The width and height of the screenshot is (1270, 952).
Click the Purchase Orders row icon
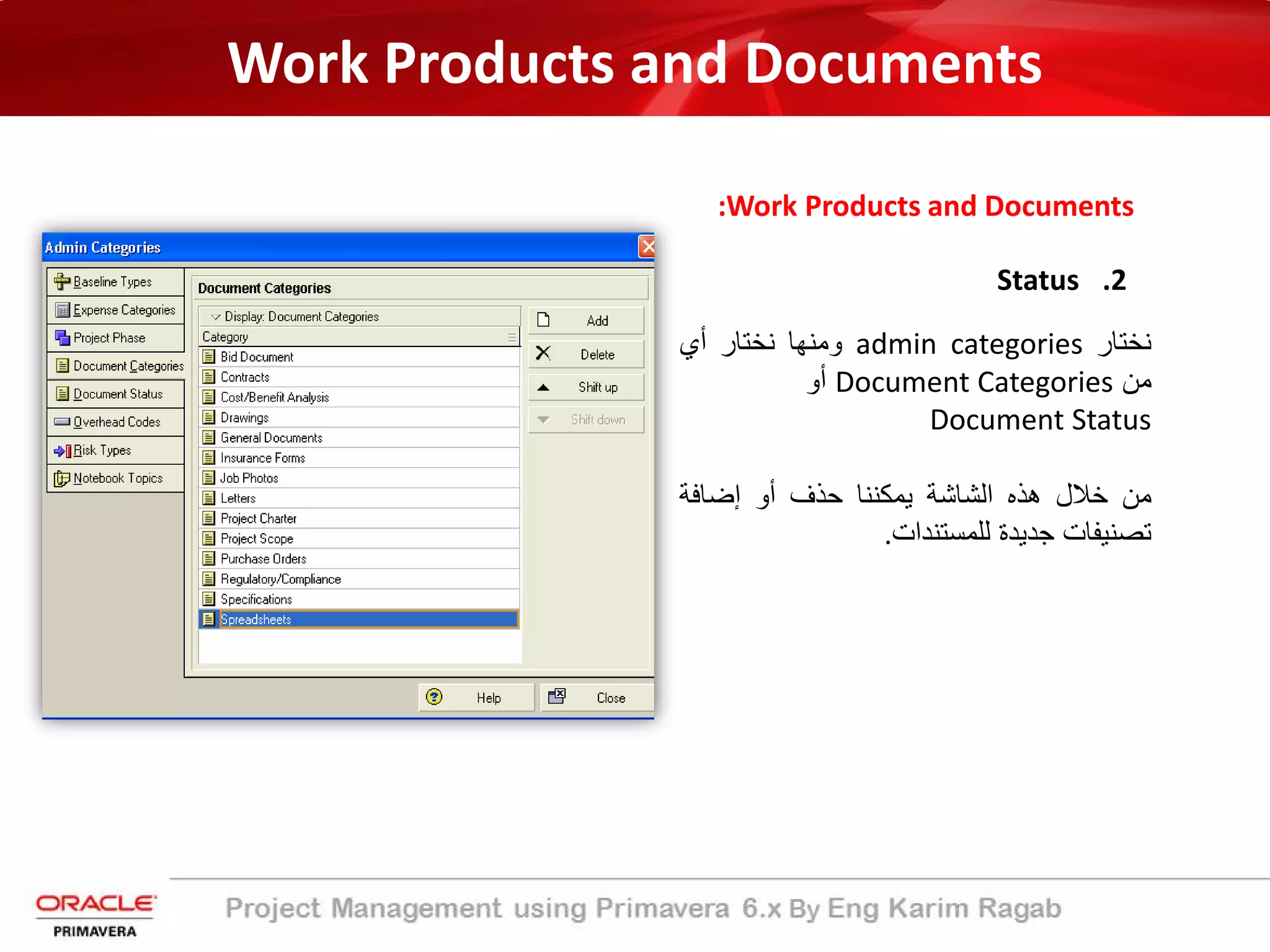coord(209,558)
